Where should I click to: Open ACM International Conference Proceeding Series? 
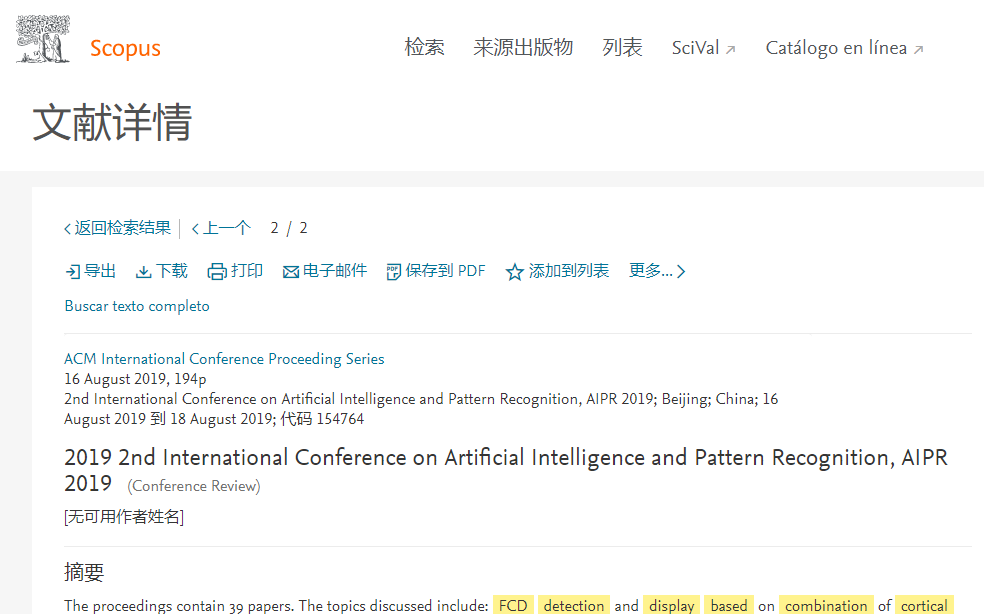(224, 358)
